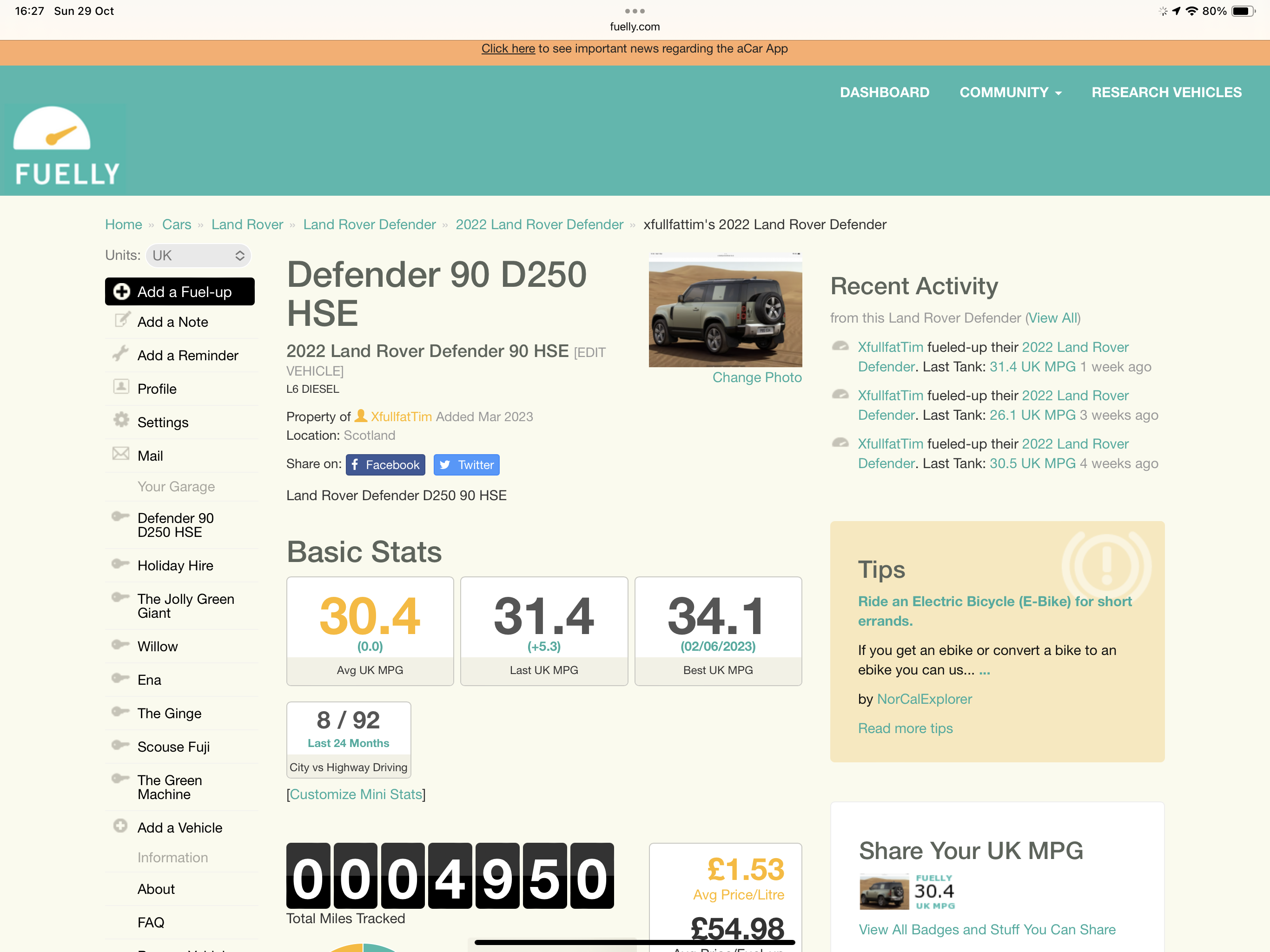Open Mail in the sidebar
The height and width of the screenshot is (952, 1270).
point(151,456)
